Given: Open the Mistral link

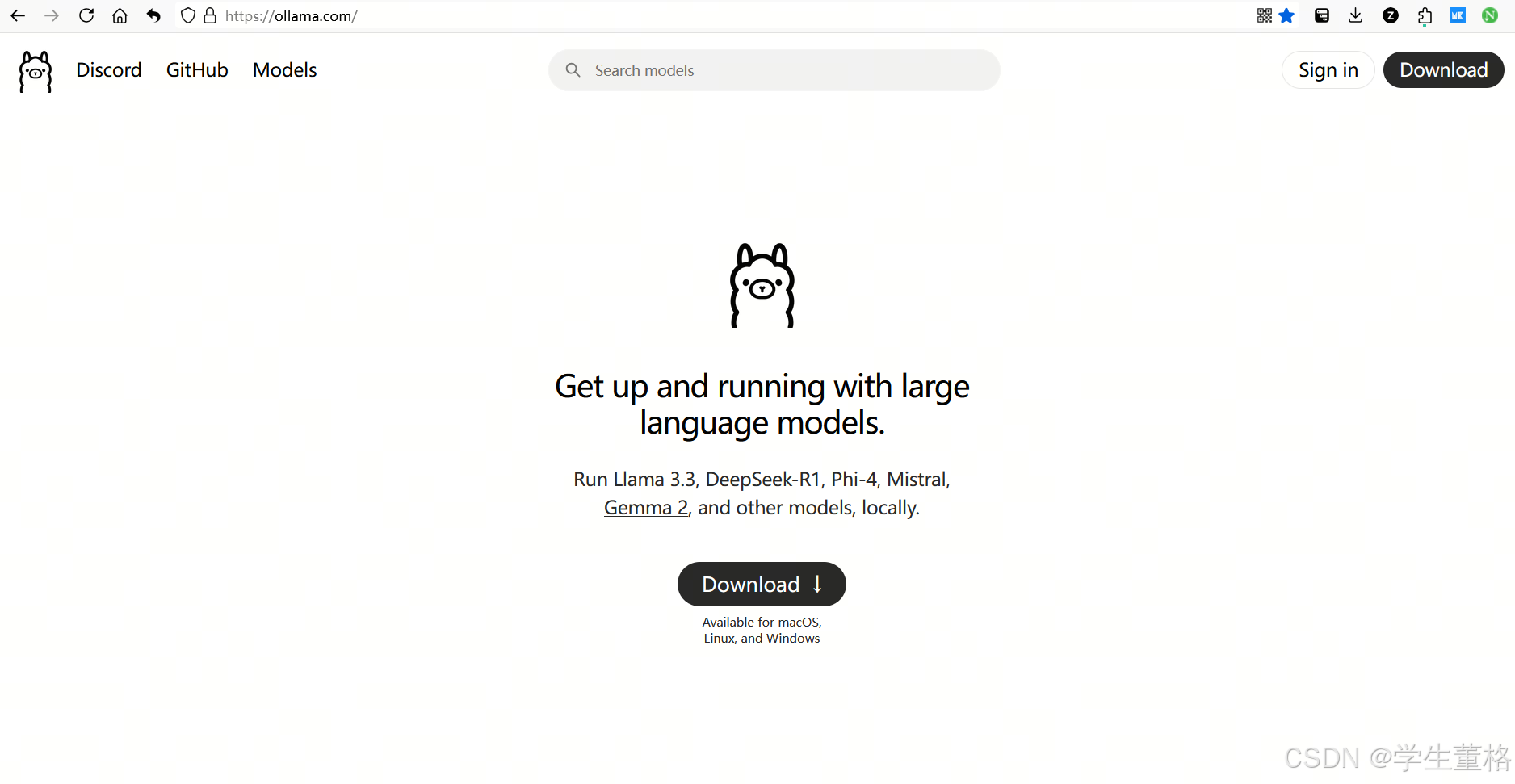Looking at the screenshot, I should click(x=917, y=480).
